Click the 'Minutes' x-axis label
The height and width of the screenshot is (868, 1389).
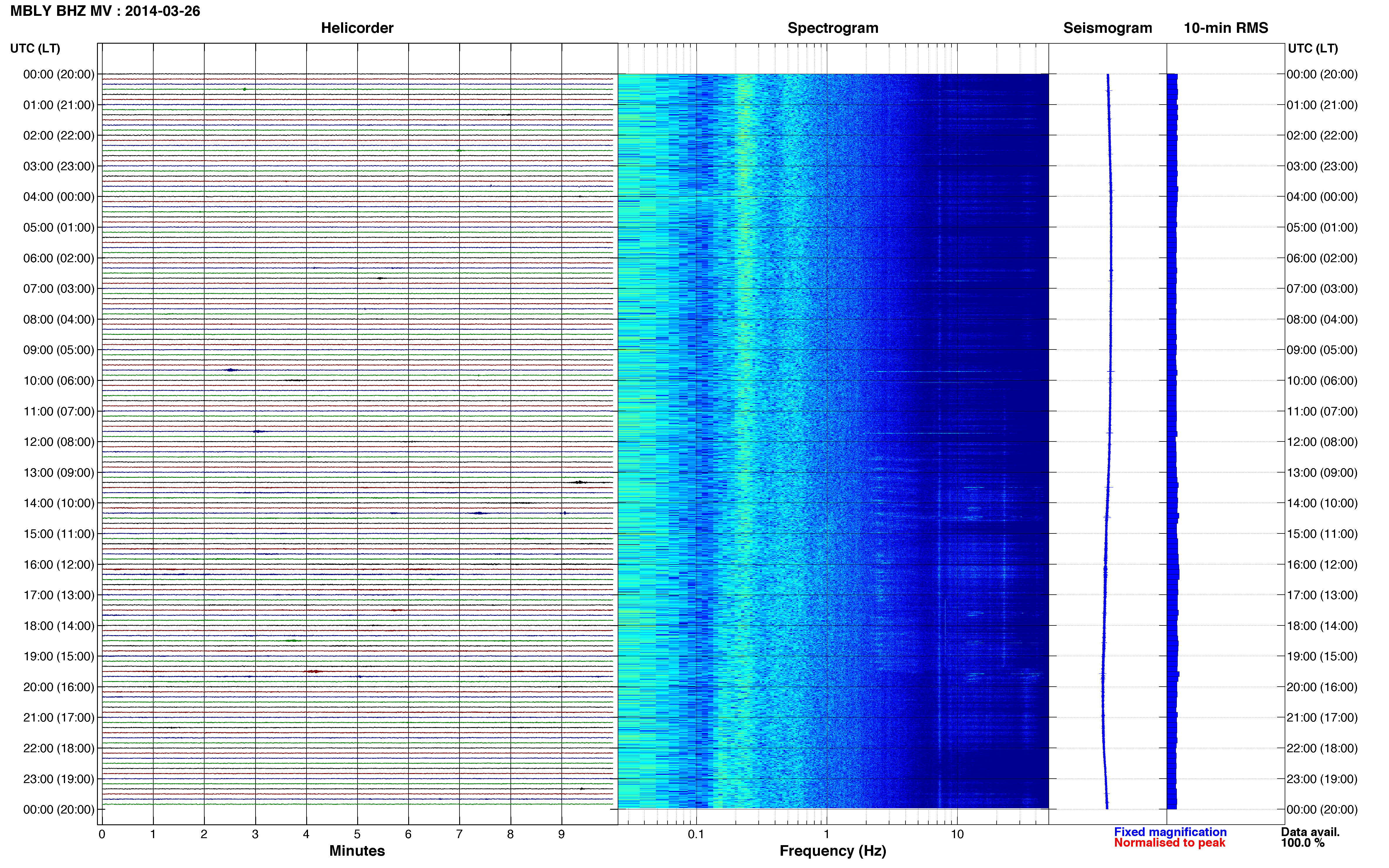pos(357,851)
